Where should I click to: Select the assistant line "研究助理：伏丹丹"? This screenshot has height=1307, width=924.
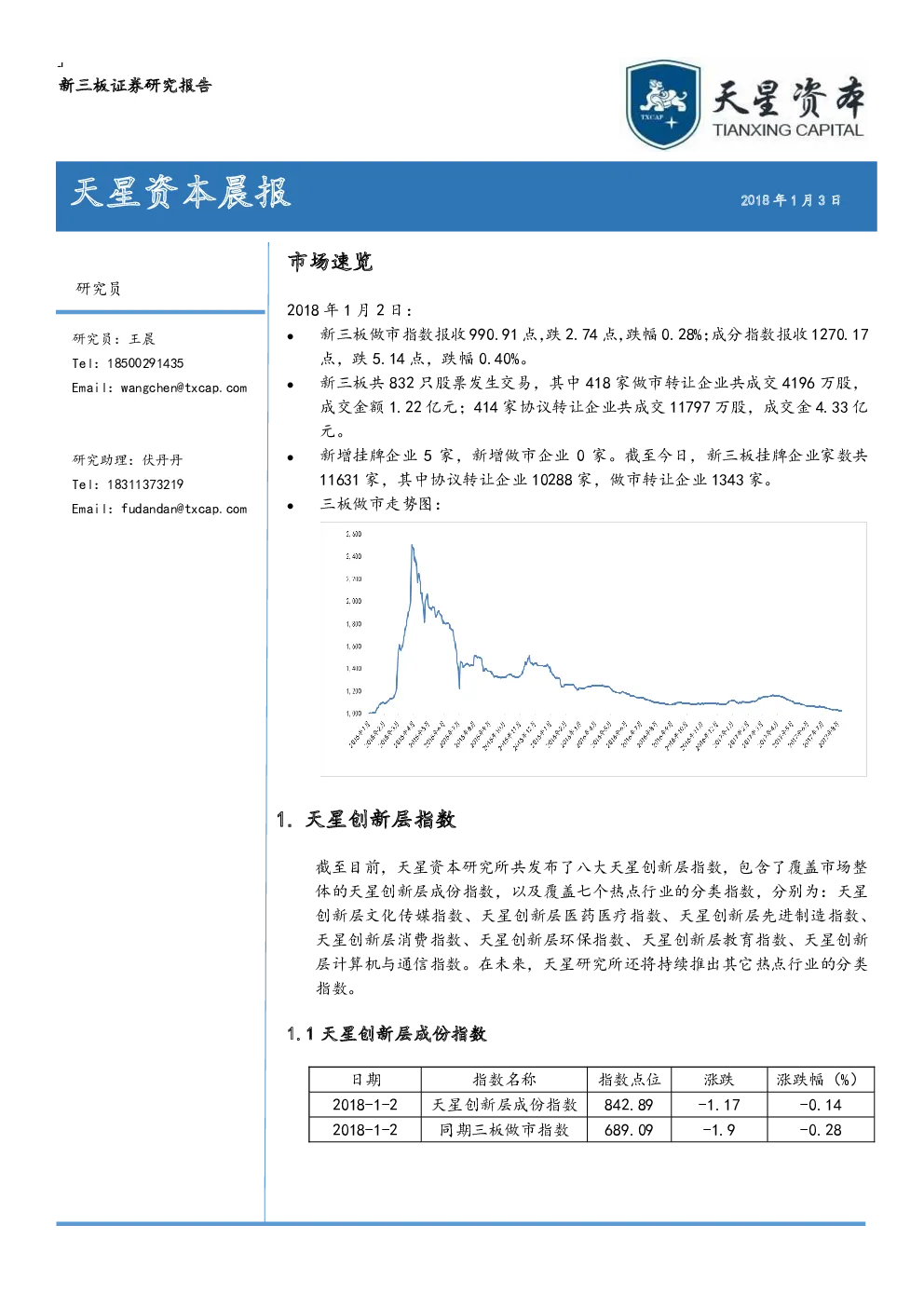tap(128, 460)
